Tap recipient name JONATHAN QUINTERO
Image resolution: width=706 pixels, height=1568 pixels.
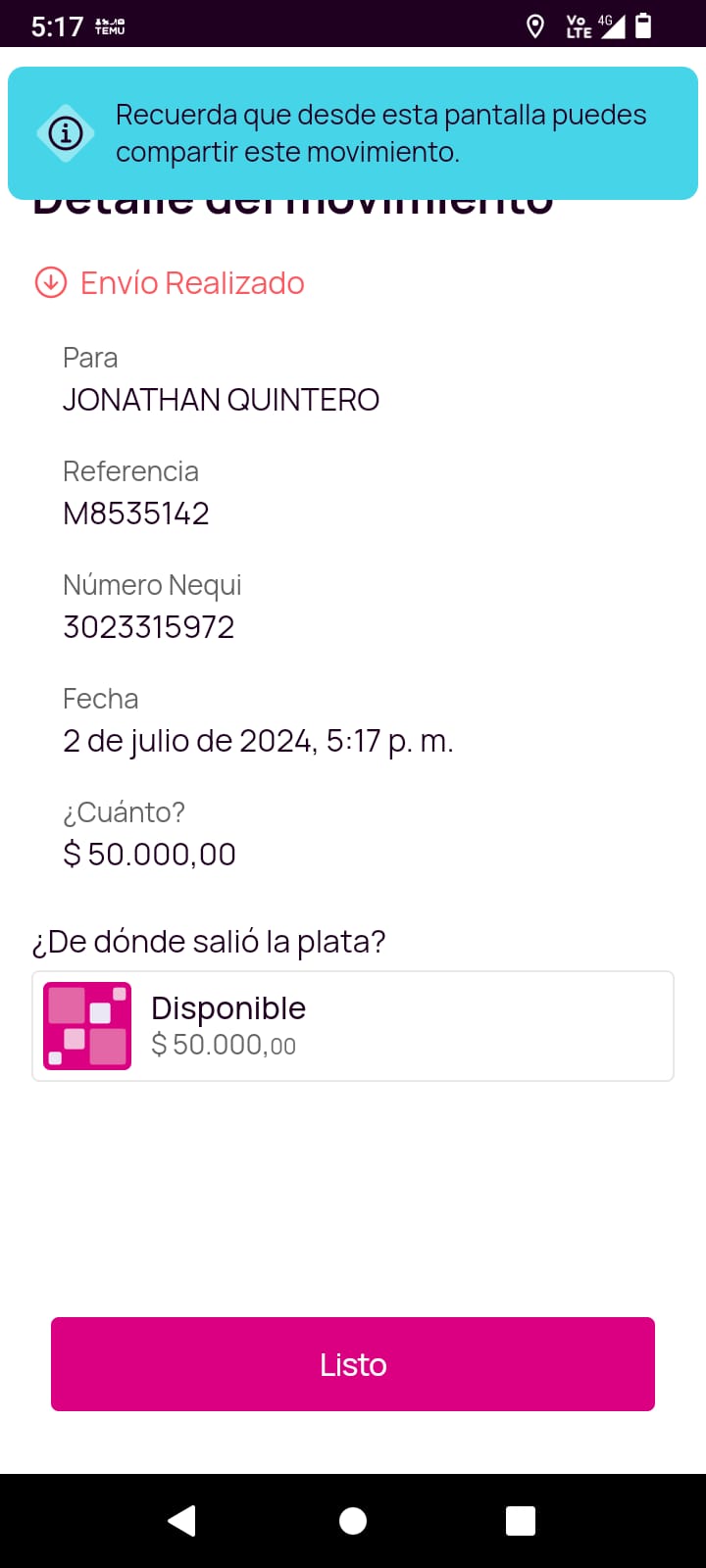click(x=221, y=400)
